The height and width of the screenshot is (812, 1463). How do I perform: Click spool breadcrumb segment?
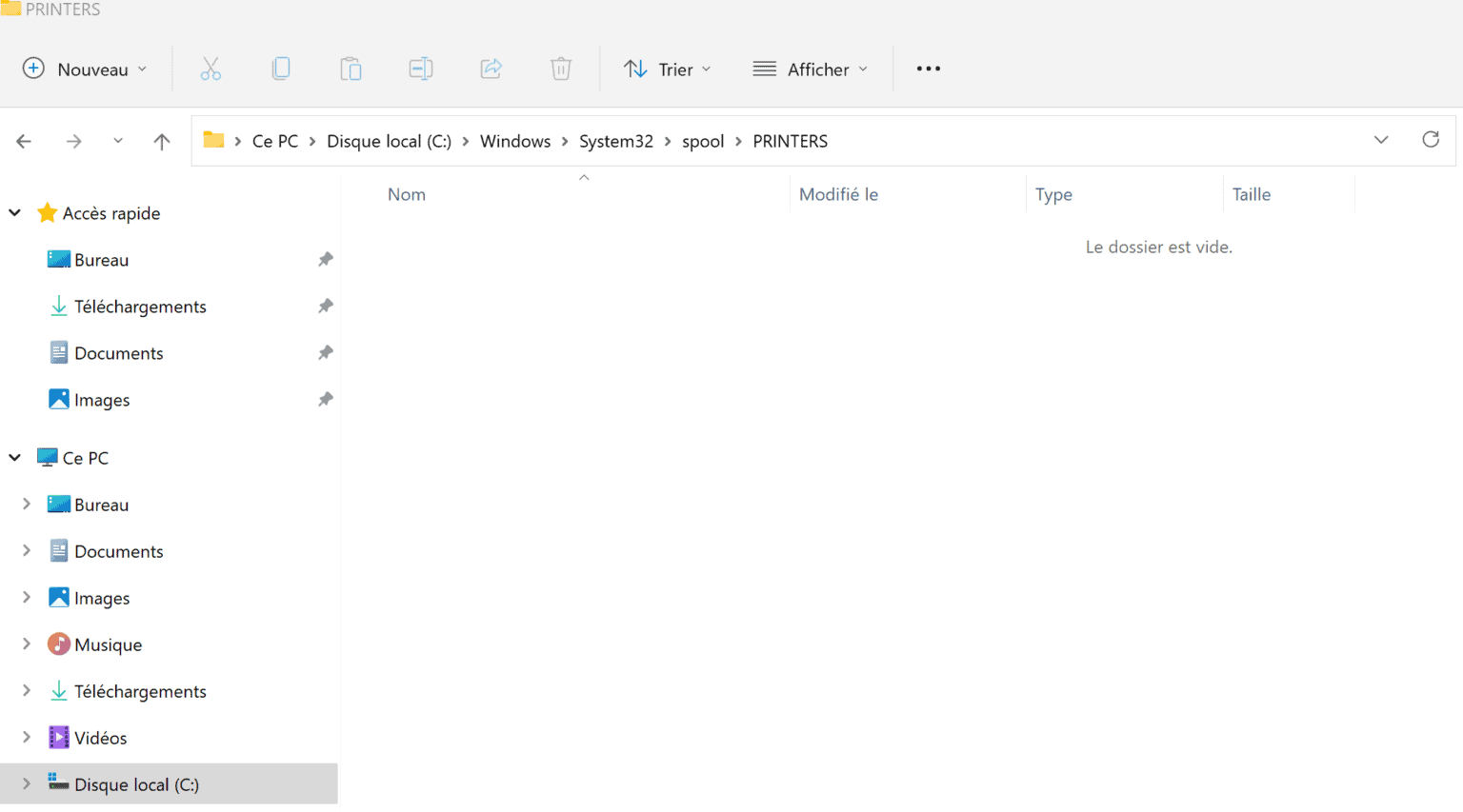point(703,141)
